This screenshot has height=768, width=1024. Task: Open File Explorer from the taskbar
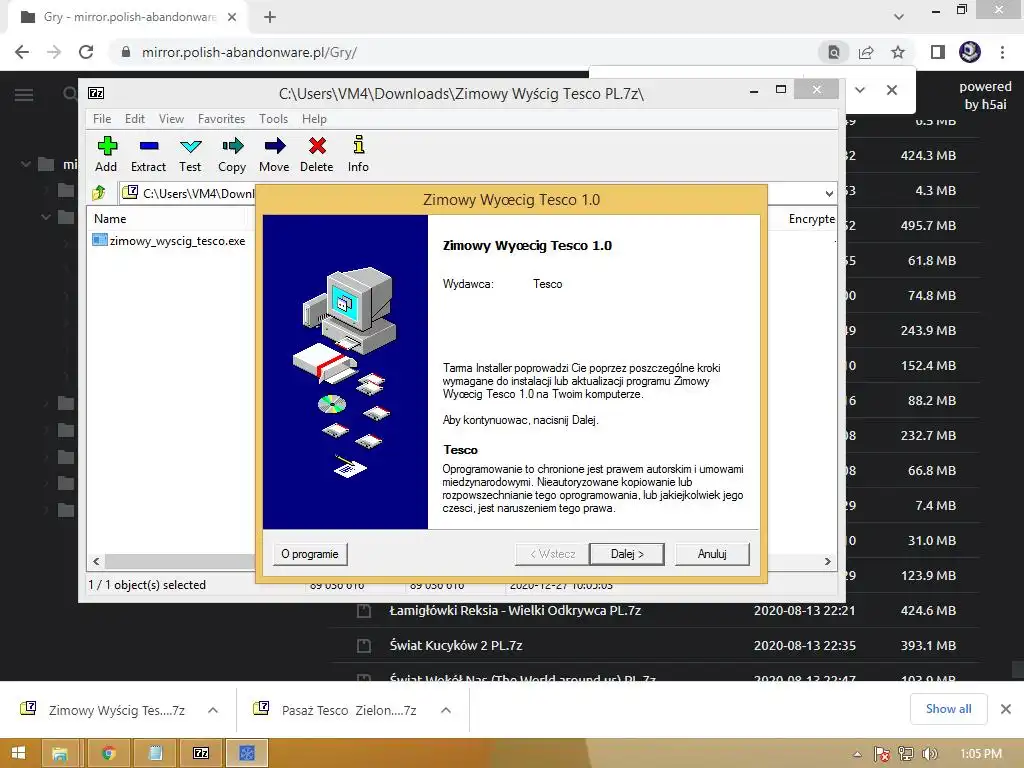coord(59,754)
